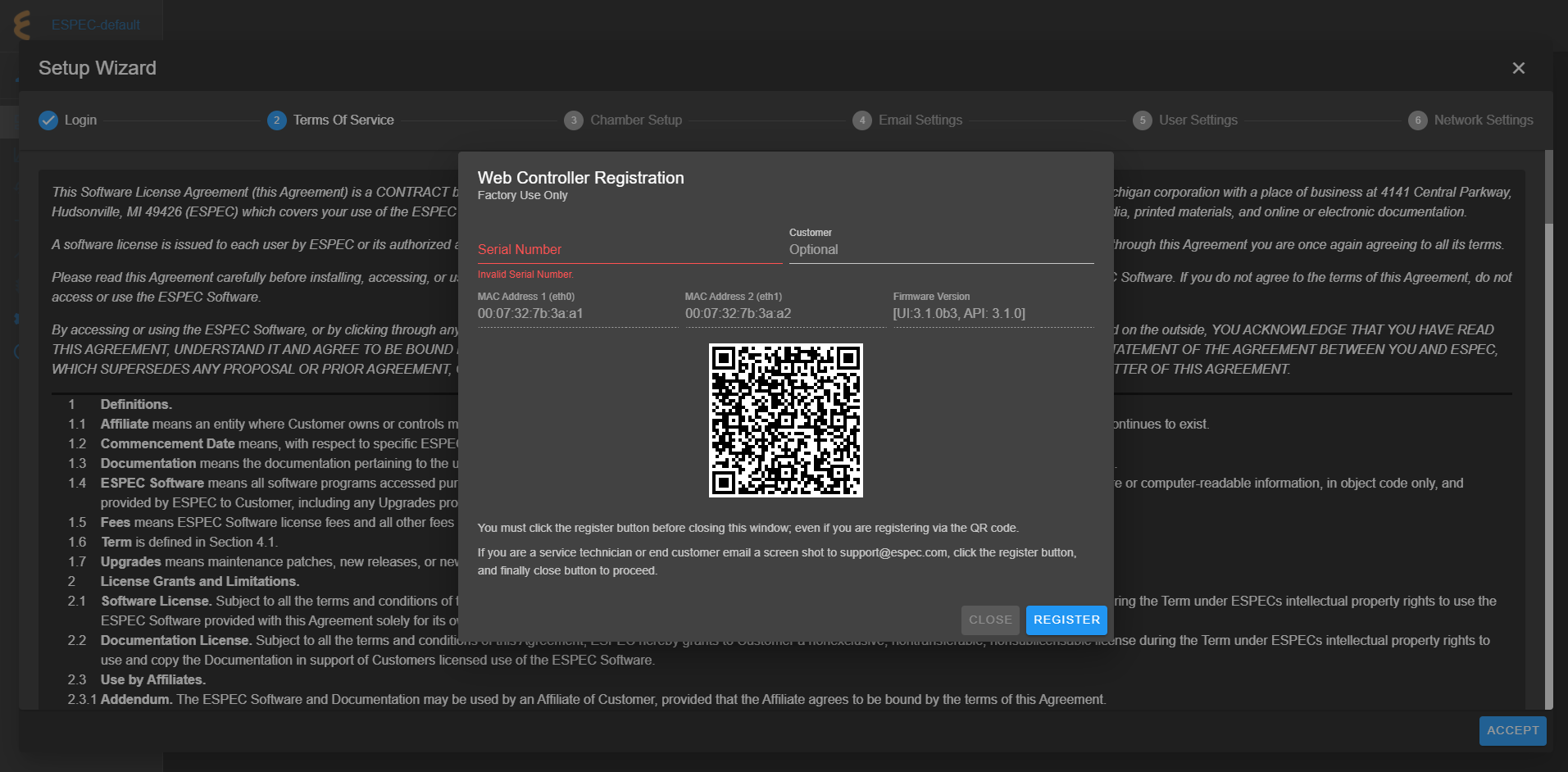1568x772 pixels.
Task: Focus the Serial Number input field
Action: [x=629, y=249]
